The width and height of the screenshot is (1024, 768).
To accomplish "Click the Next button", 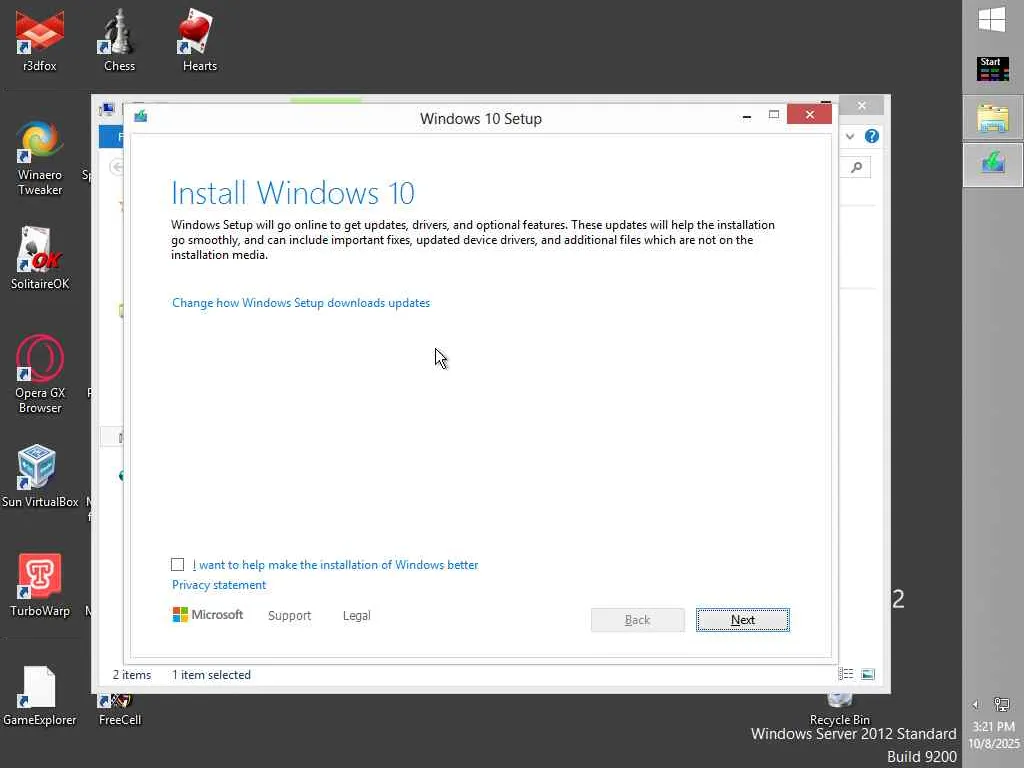I will (743, 620).
